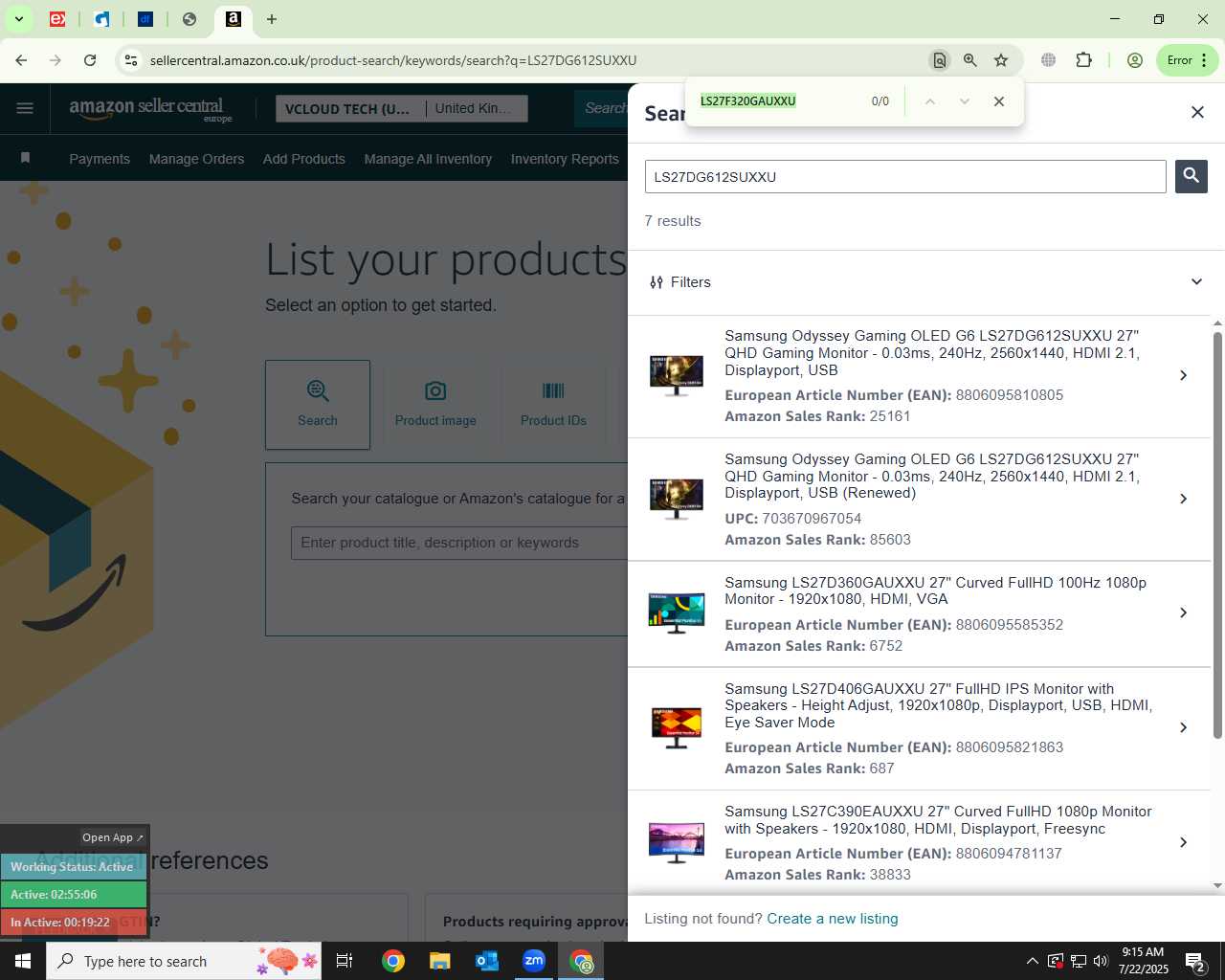Go to next find match arrow

coord(964,101)
